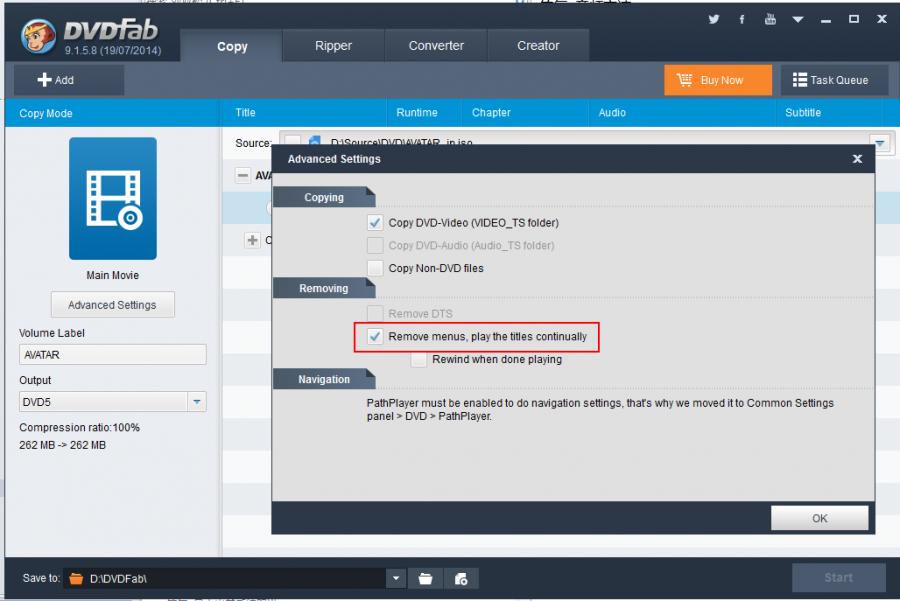Open the Output DVD5 dropdown
The height and width of the screenshot is (601, 900).
click(197, 402)
